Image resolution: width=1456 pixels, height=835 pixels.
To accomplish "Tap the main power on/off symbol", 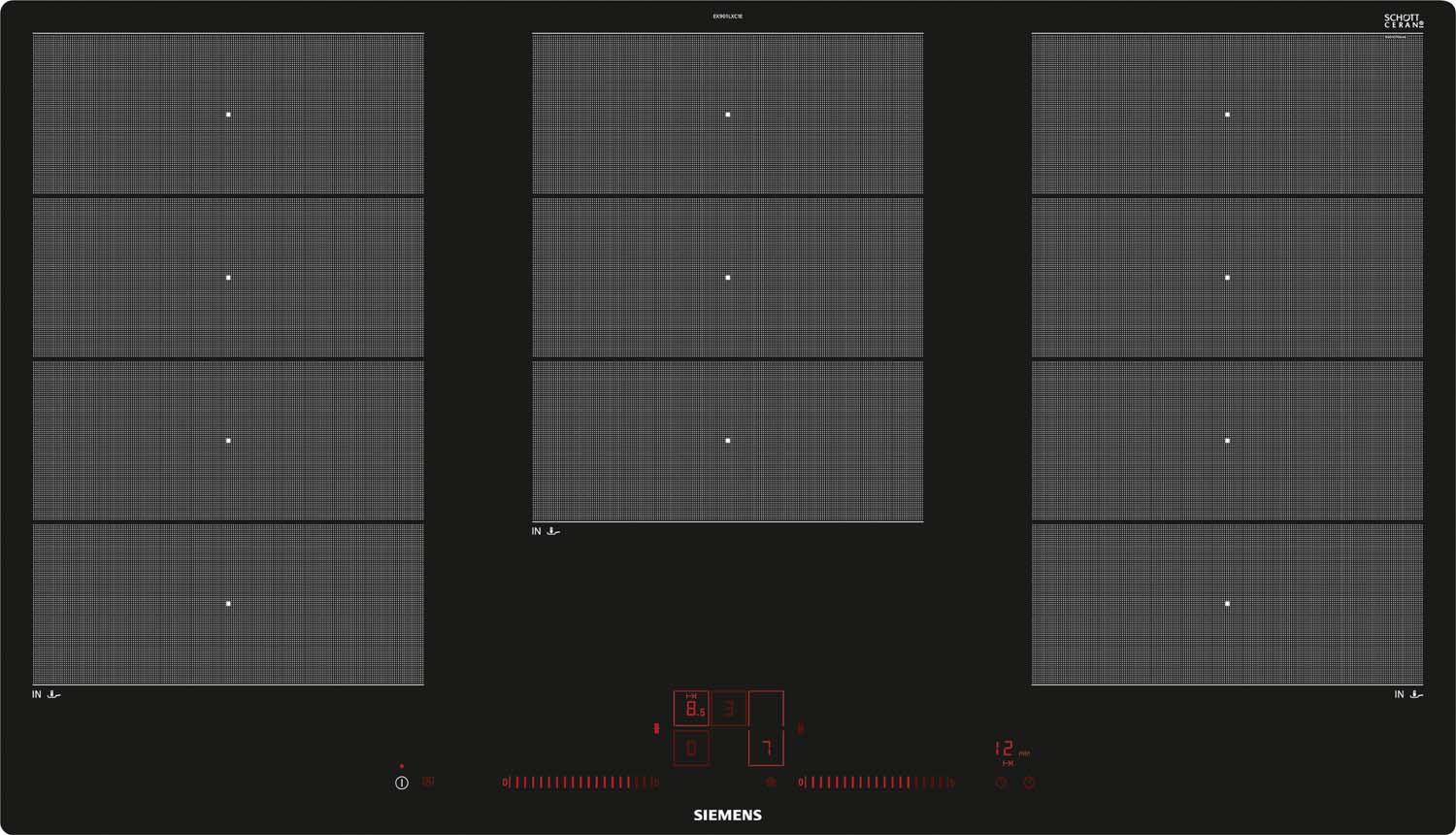I will click(x=402, y=783).
